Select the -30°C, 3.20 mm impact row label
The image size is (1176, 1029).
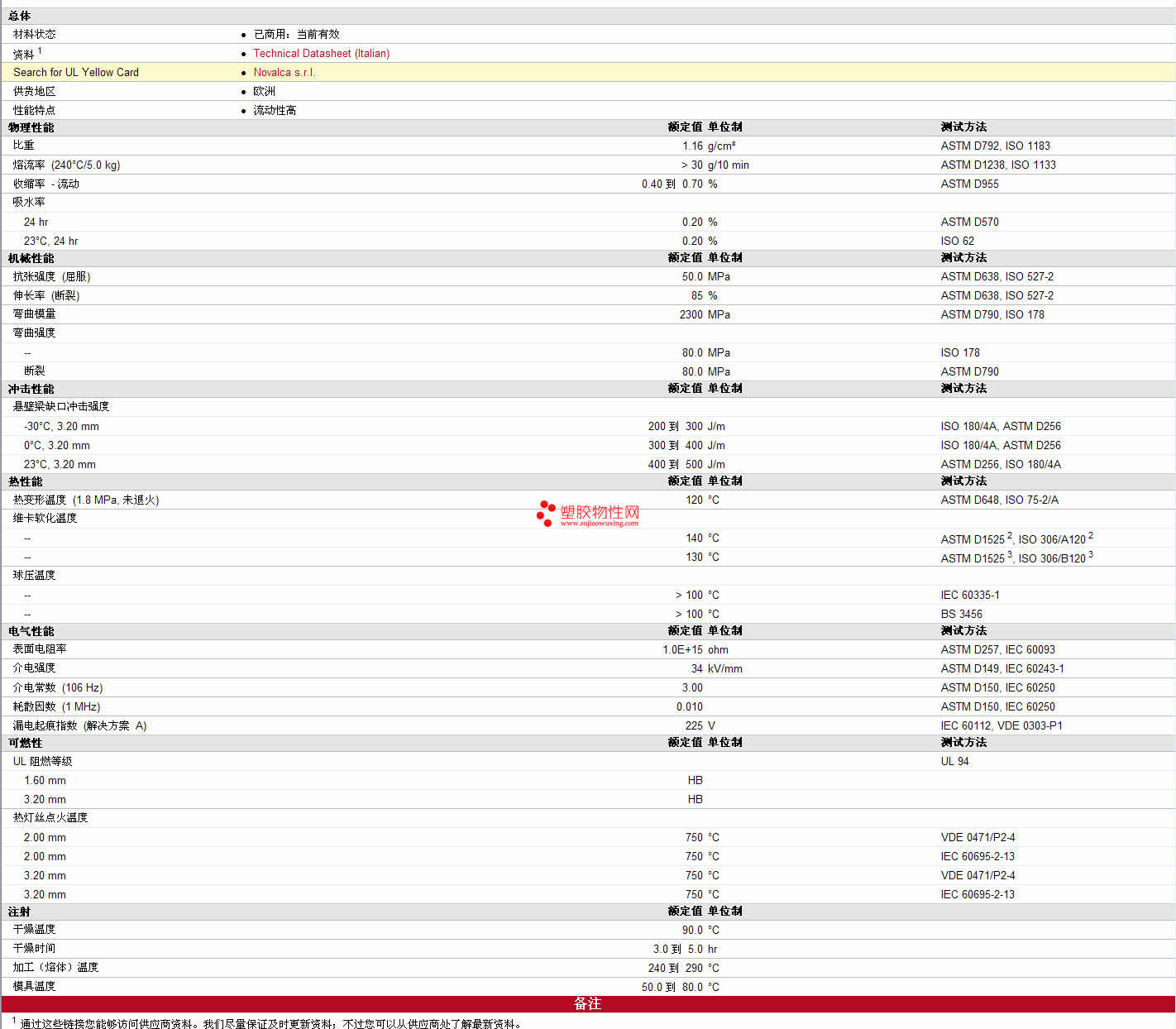click(61, 427)
